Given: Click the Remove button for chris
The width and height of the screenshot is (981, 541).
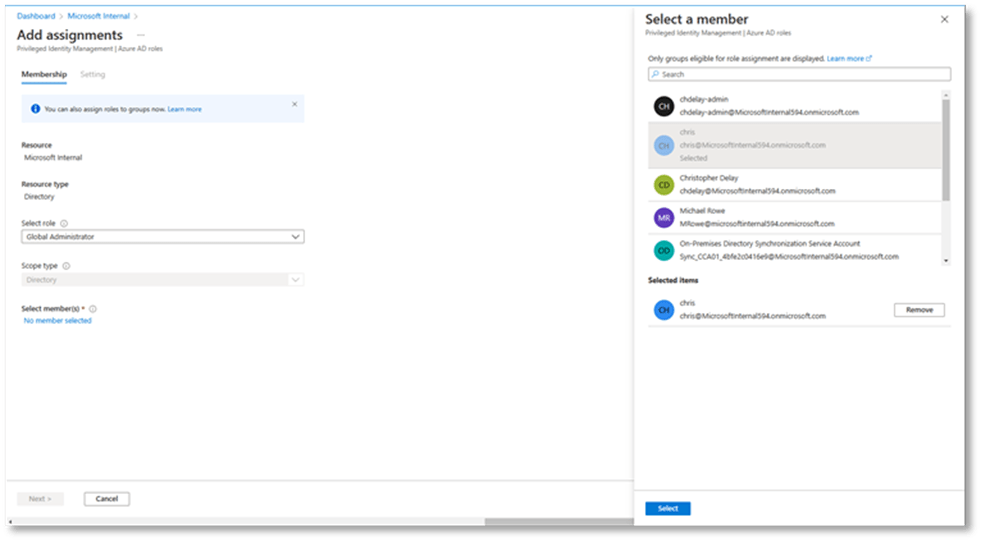Looking at the screenshot, I should pos(918,310).
